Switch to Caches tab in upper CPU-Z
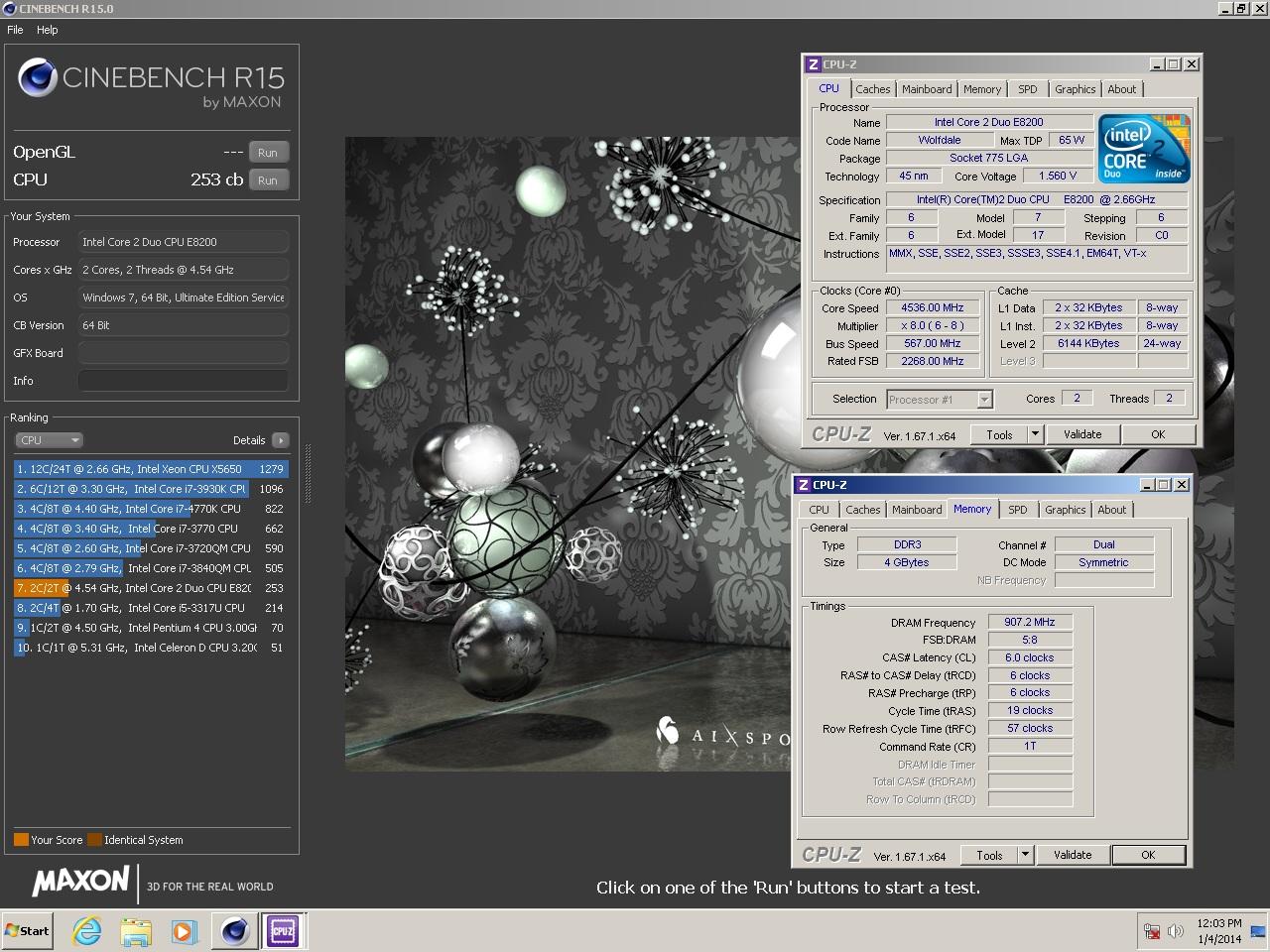This screenshot has height=952, width=1270. (x=873, y=89)
